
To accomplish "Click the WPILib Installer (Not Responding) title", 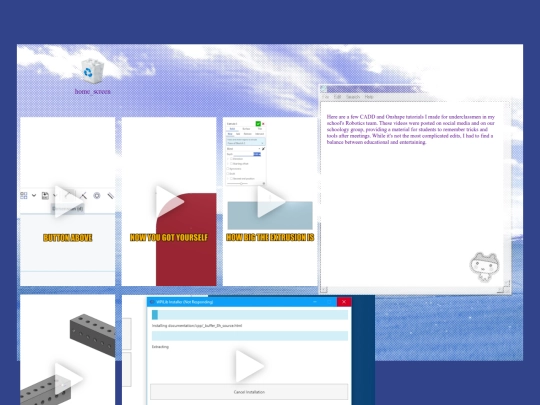I will (184, 302).
